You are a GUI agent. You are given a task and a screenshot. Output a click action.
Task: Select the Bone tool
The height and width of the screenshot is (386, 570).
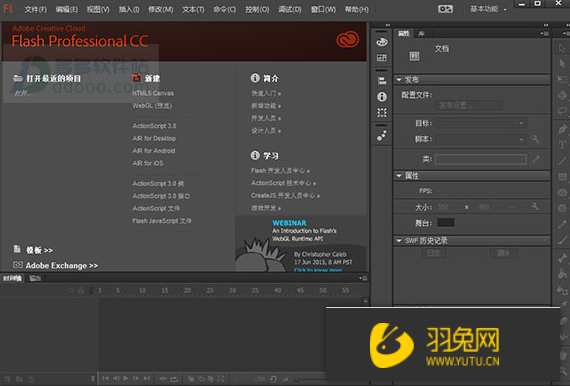[x=562, y=258]
